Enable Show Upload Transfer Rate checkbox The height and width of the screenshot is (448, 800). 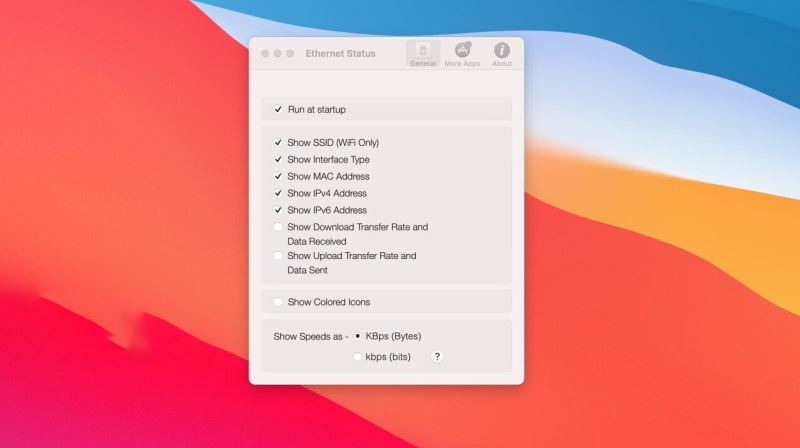pos(278,256)
